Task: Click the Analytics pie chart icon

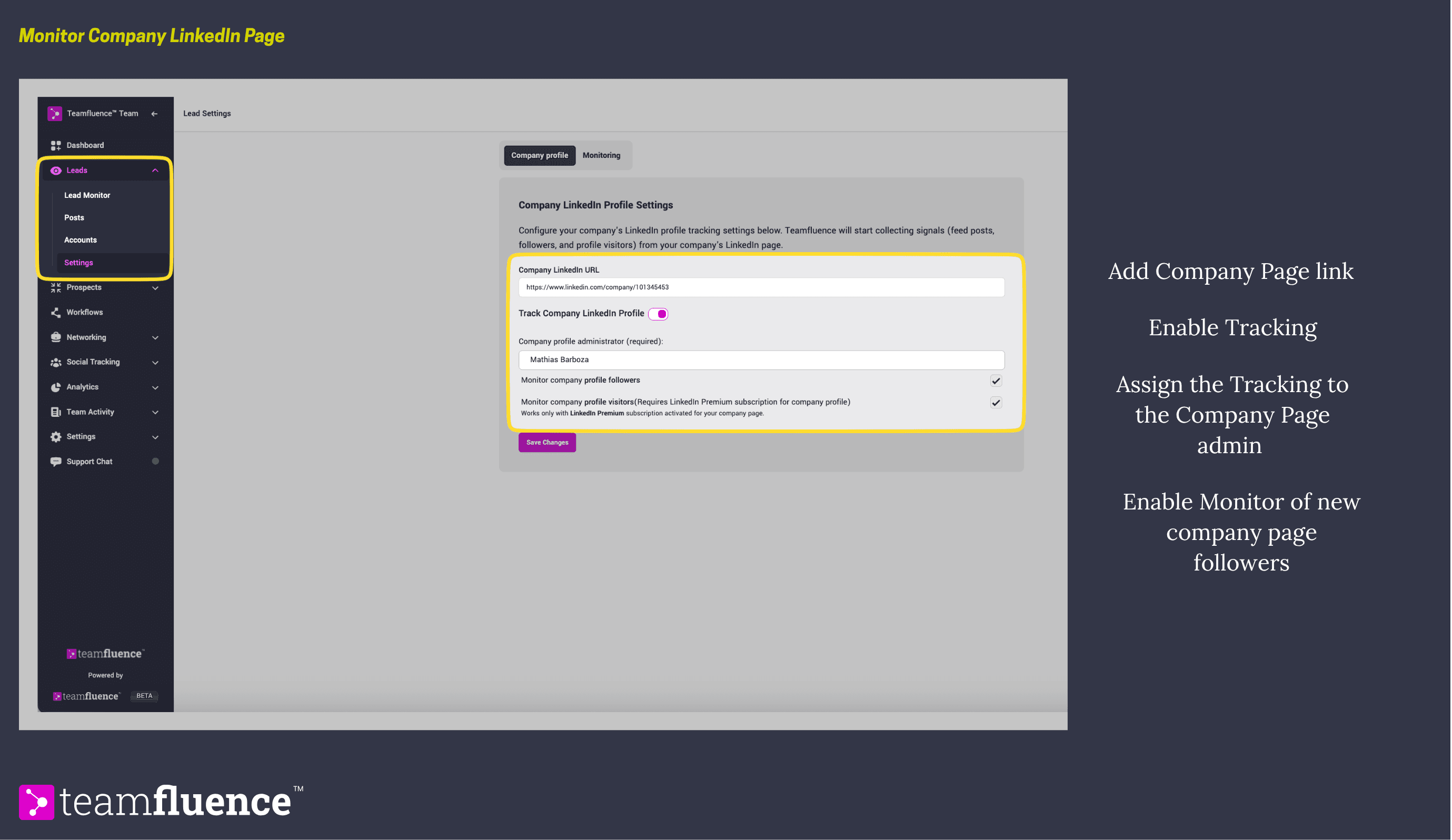Action: point(55,387)
